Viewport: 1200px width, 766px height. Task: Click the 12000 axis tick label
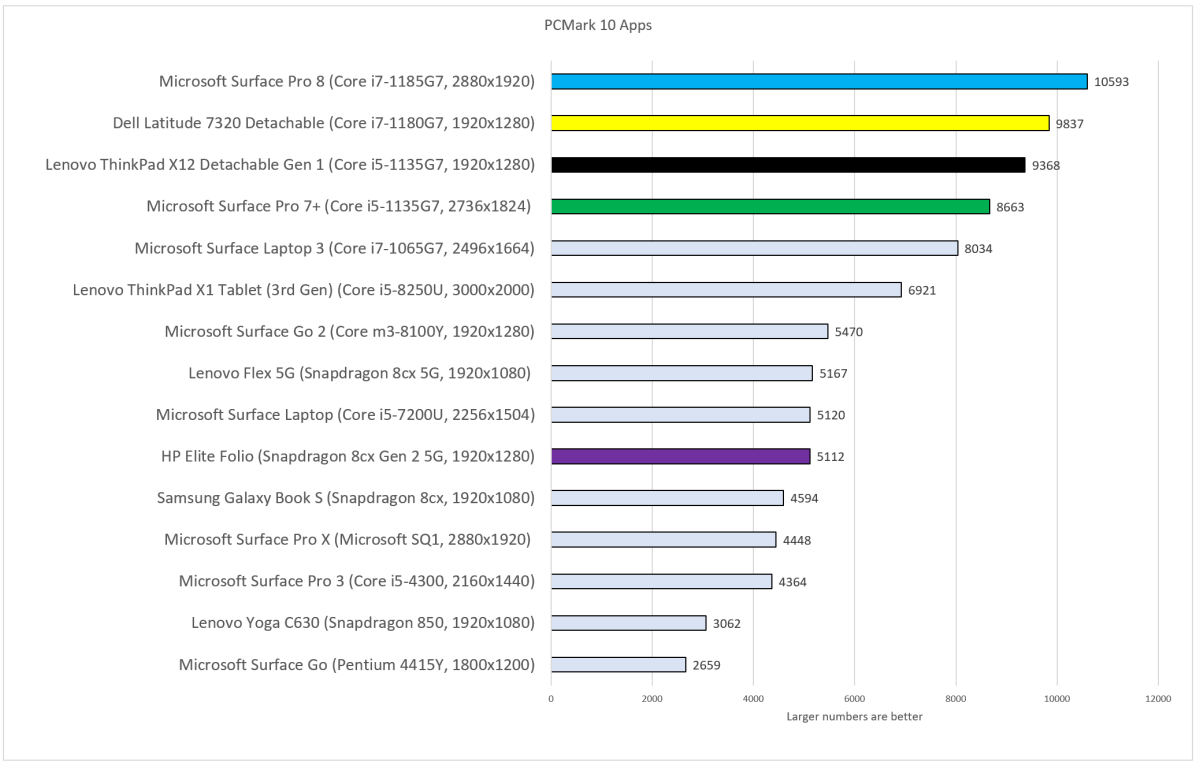pos(1158,699)
